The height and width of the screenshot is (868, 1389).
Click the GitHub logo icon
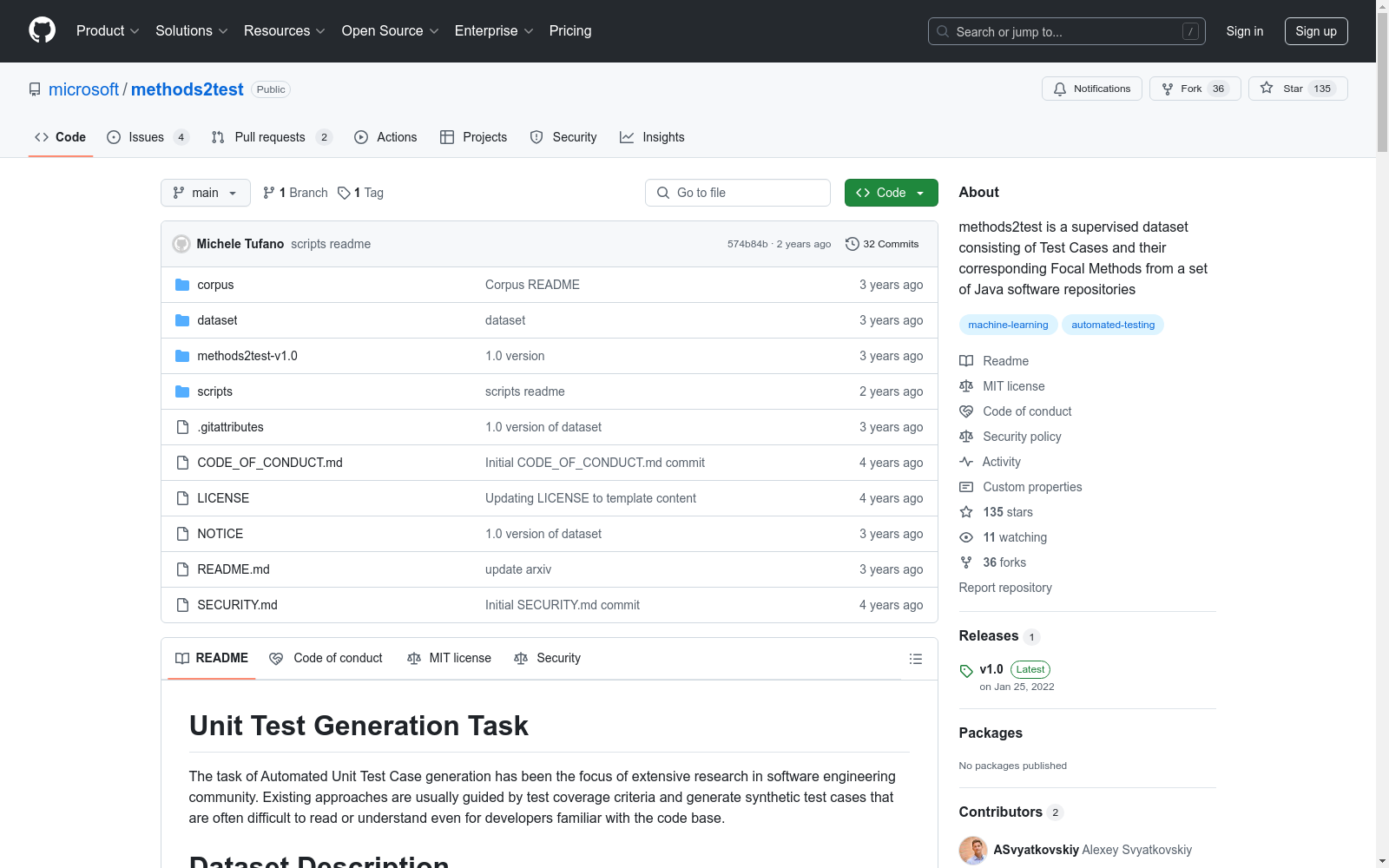click(42, 30)
